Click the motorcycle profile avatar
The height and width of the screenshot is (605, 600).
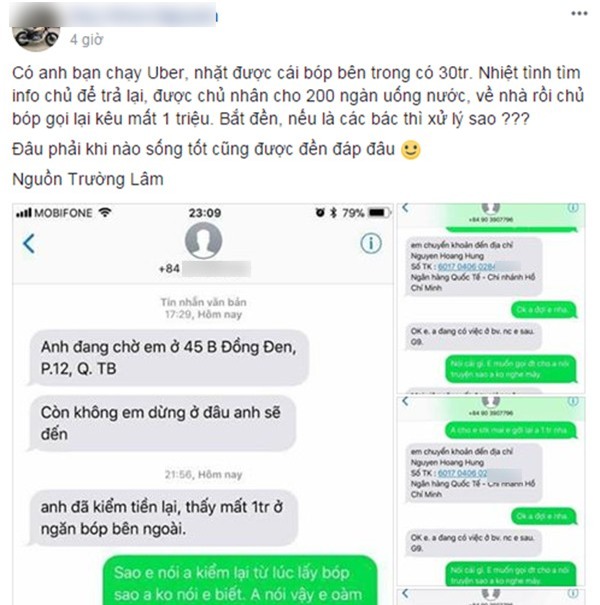(x=36, y=38)
